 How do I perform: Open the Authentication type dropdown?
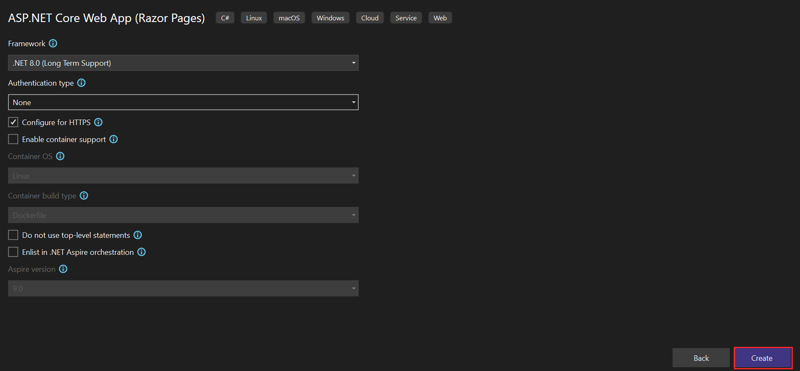(x=183, y=102)
